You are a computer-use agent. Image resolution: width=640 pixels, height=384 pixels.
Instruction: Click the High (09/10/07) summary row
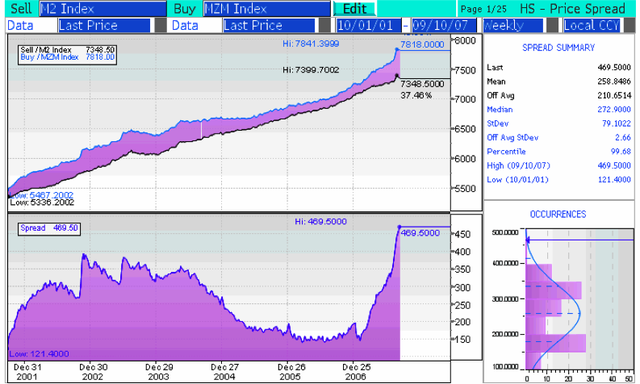(x=558, y=166)
